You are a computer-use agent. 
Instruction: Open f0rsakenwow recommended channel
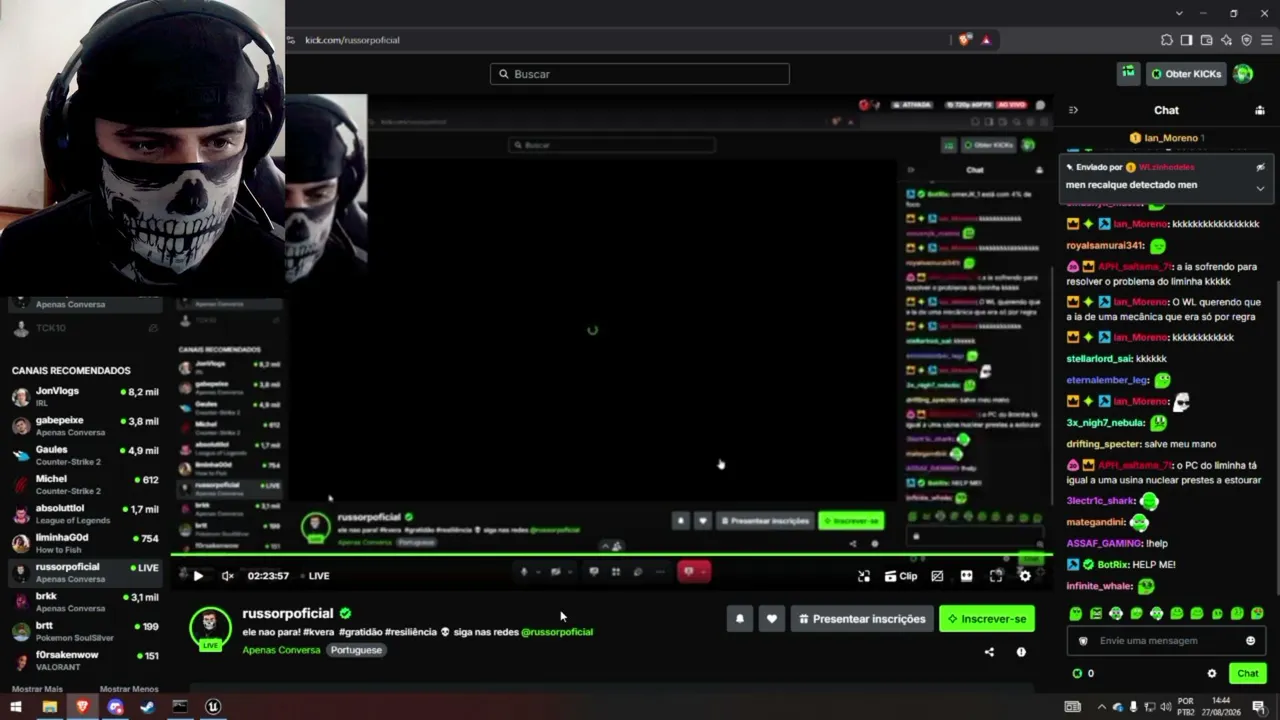click(x=85, y=660)
